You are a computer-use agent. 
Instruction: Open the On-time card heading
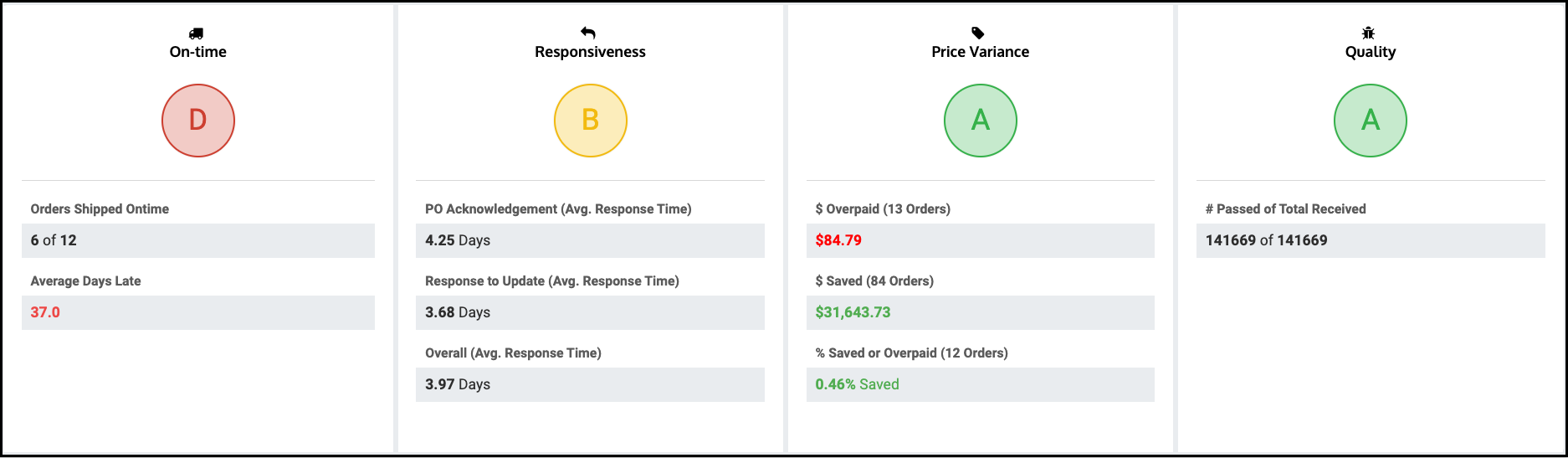tap(198, 52)
